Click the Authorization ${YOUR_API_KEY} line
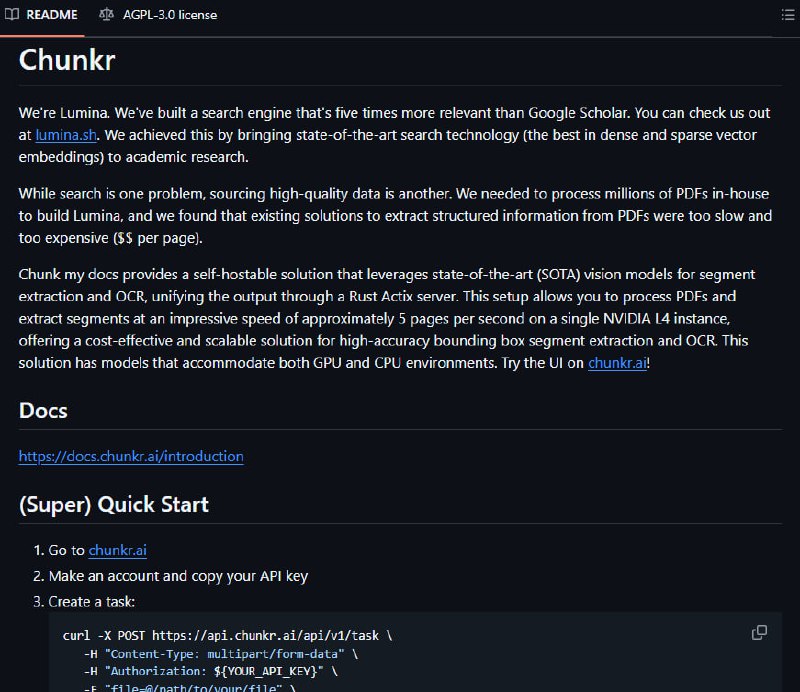Screen dimensions: 800x692 pyautogui.click(x=211, y=671)
